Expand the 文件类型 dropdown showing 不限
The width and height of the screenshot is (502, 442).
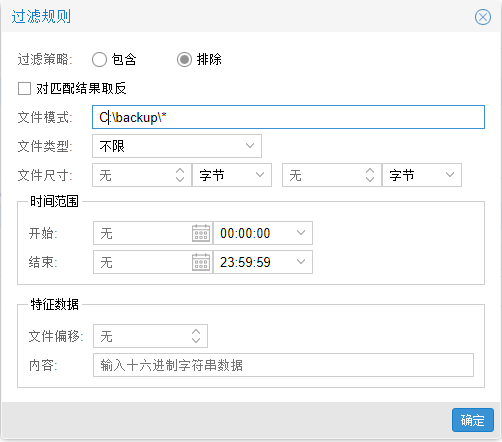pyautogui.click(x=177, y=146)
